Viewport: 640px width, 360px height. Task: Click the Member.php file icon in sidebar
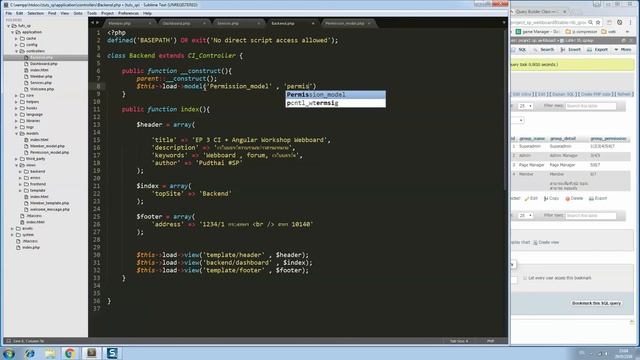click(27, 76)
